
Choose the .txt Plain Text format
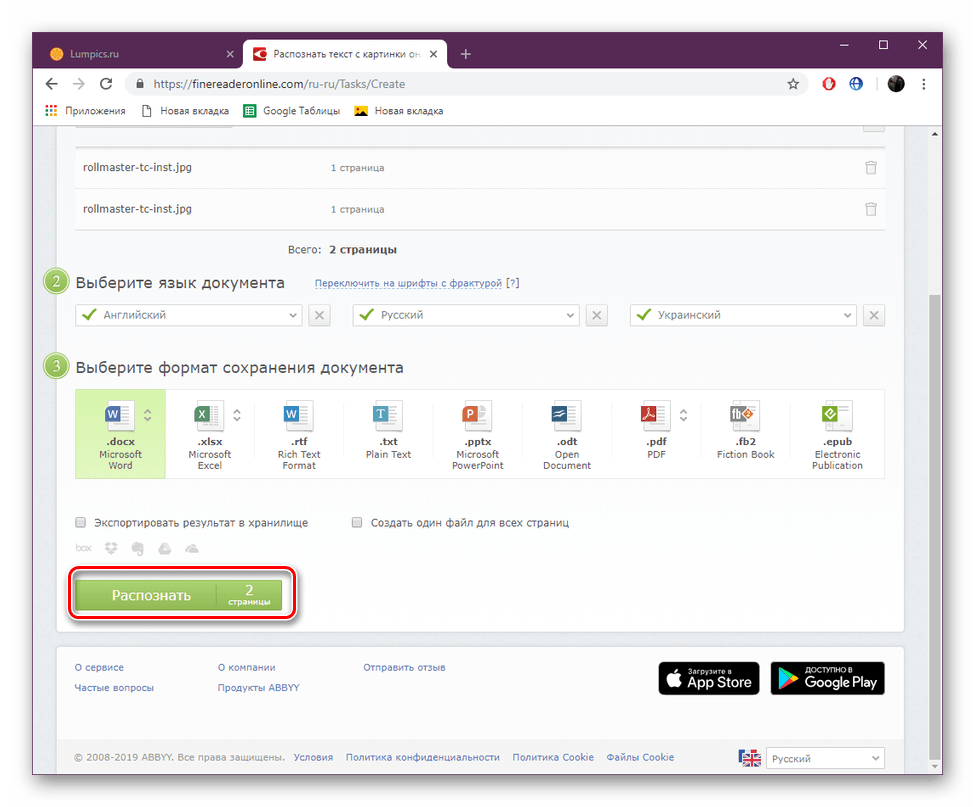click(x=388, y=434)
